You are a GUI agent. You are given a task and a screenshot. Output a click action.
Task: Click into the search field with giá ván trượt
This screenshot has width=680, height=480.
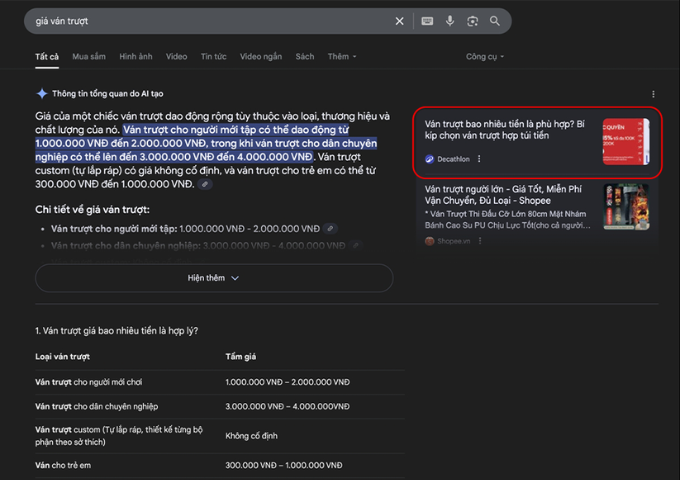pos(208,21)
